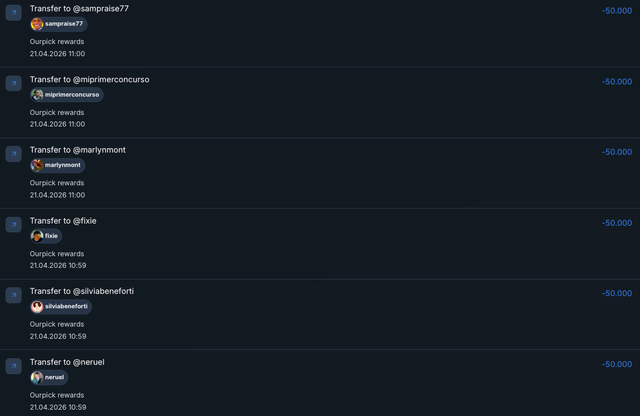The width and height of the screenshot is (640, 416).
Task: Click the silviabeneforti avatar image
Action: pos(37,307)
